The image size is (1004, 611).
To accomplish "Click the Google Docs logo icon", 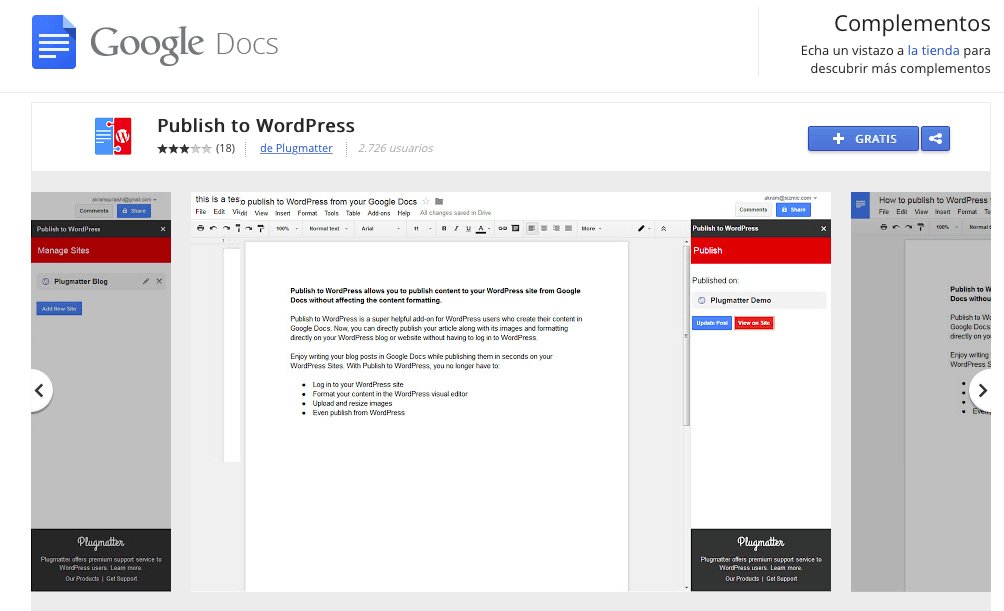I will pyautogui.click(x=54, y=42).
